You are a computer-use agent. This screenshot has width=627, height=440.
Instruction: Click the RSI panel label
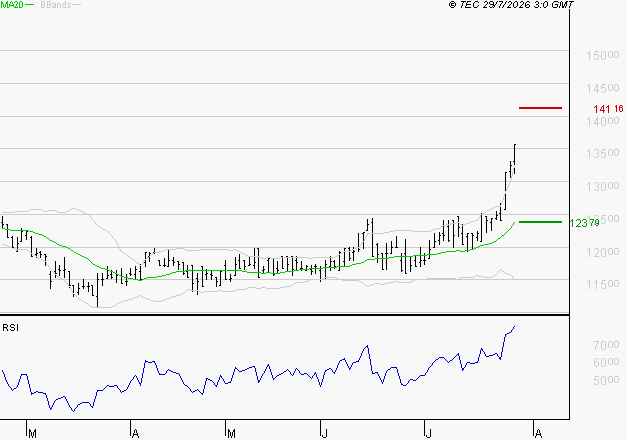click(x=10, y=328)
